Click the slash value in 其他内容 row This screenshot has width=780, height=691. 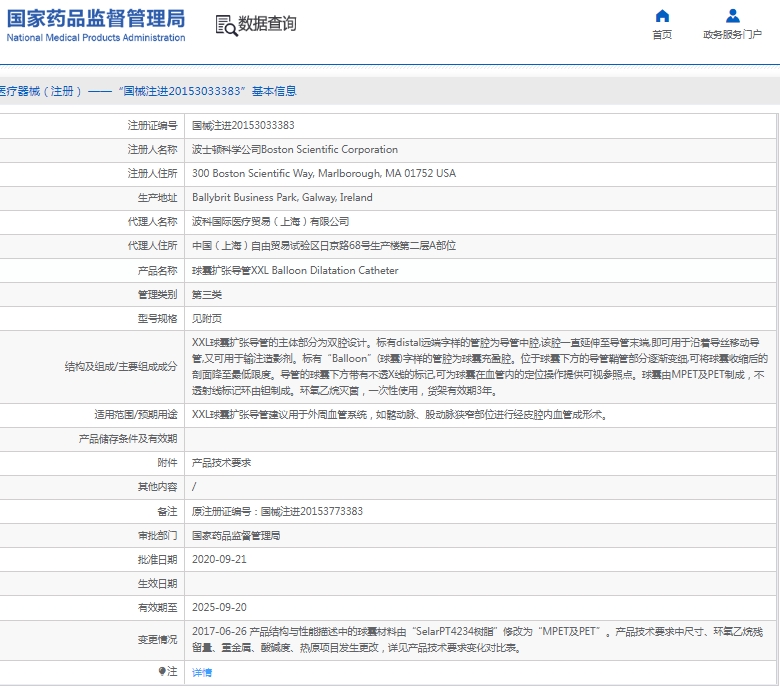tap(194, 487)
